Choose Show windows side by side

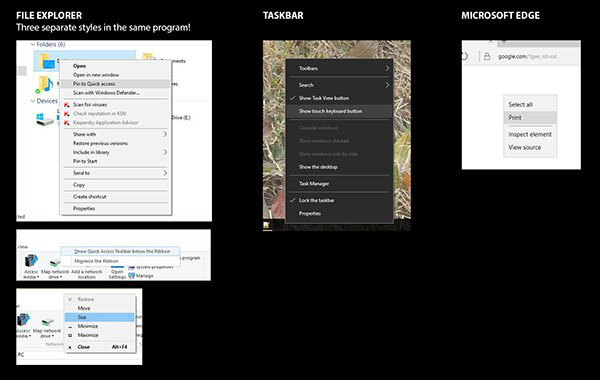(339, 154)
